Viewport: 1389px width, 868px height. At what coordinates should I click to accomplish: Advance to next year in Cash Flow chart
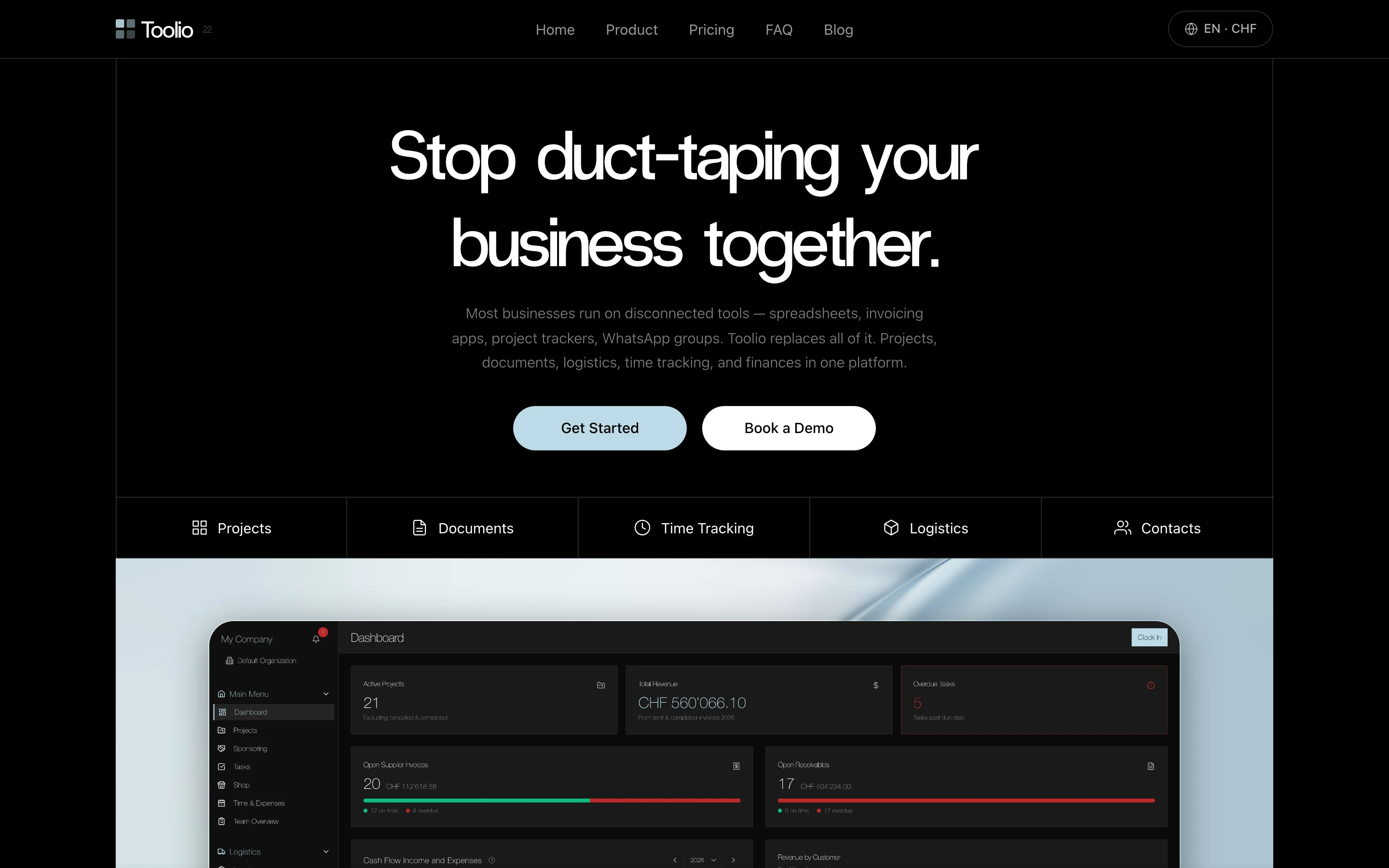coord(733,860)
